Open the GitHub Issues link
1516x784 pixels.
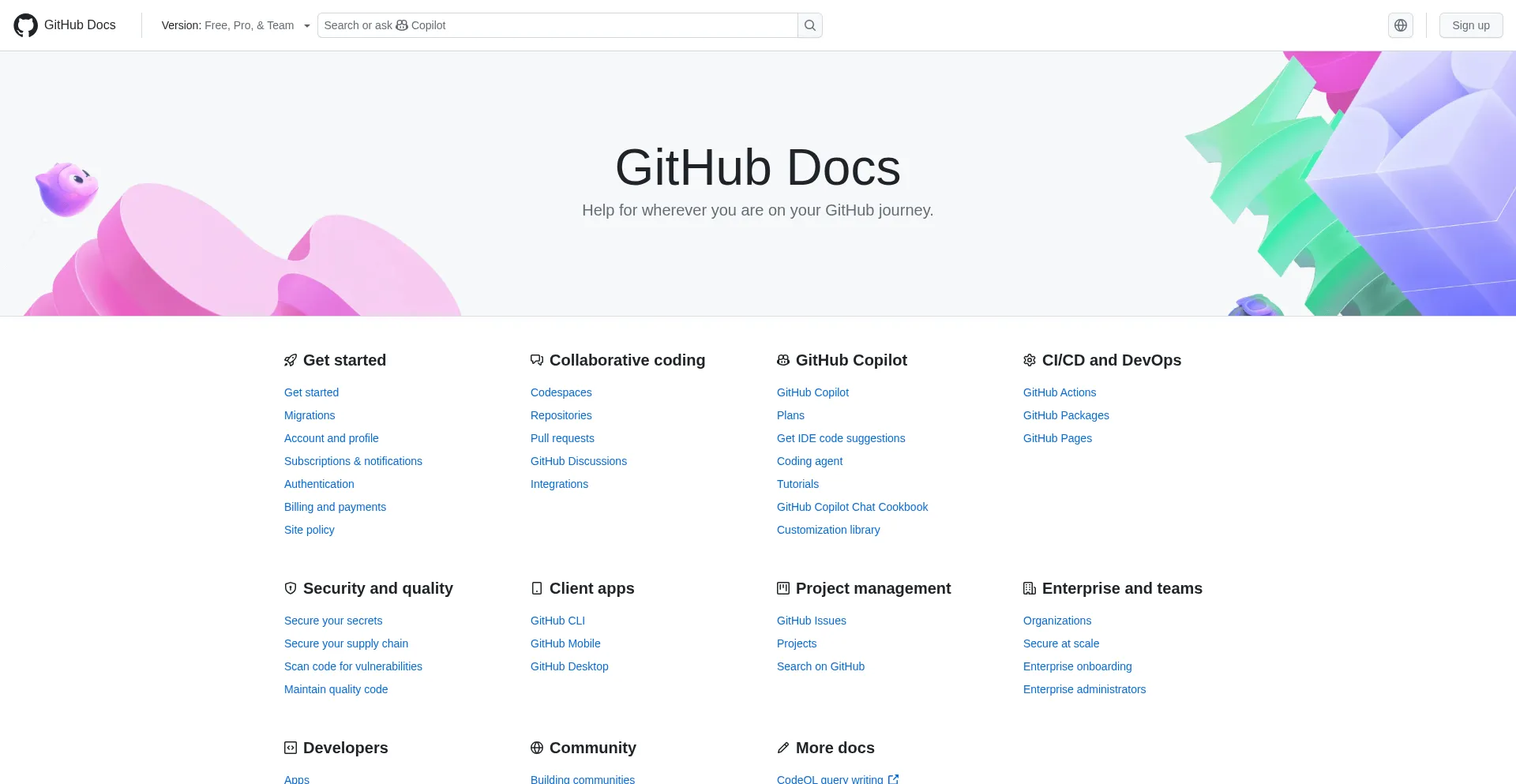(811, 621)
